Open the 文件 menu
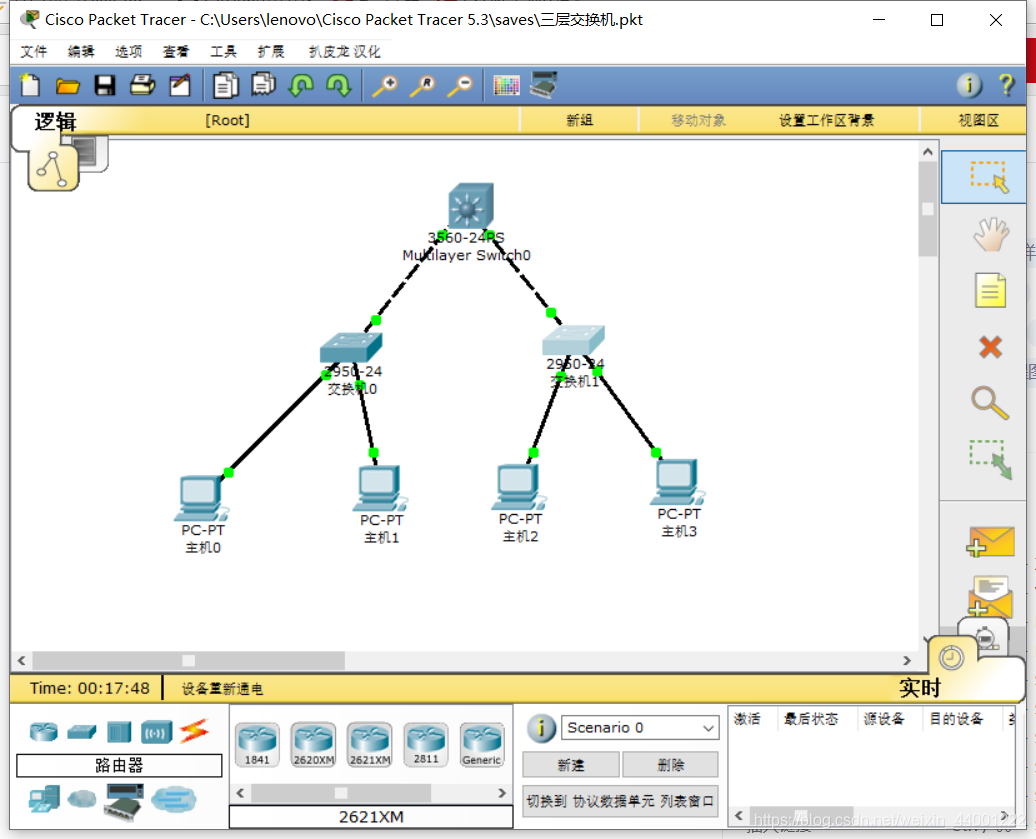The height and width of the screenshot is (839, 1036). 34,52
